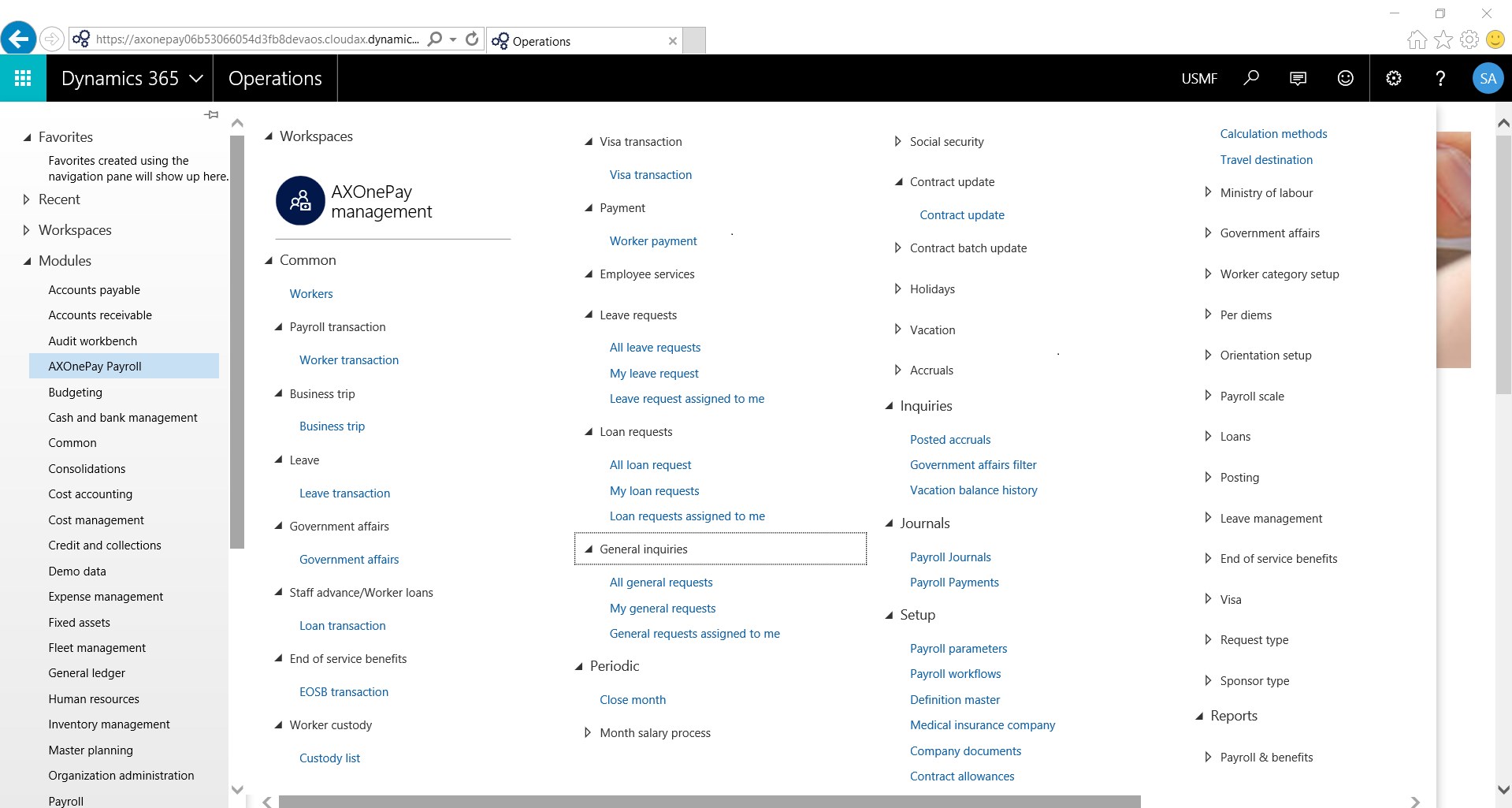Image resolution: width=1512 pixels, height=808 pixels.
Task: Open the Payroll Journals link
Action: pyautogui.click(x=950, y=557)
